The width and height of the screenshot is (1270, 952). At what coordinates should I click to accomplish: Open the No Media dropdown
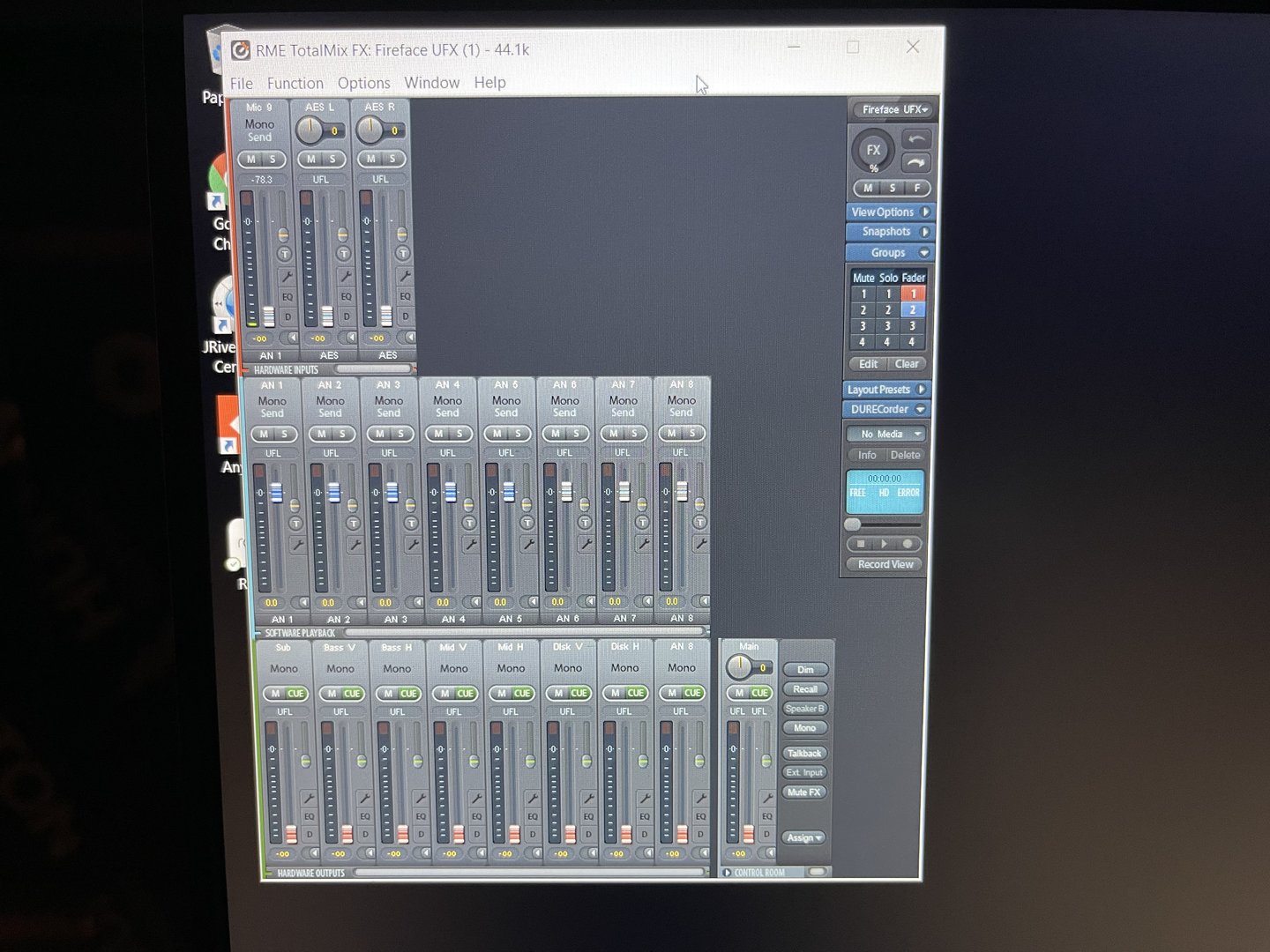[x=885, y=435]
